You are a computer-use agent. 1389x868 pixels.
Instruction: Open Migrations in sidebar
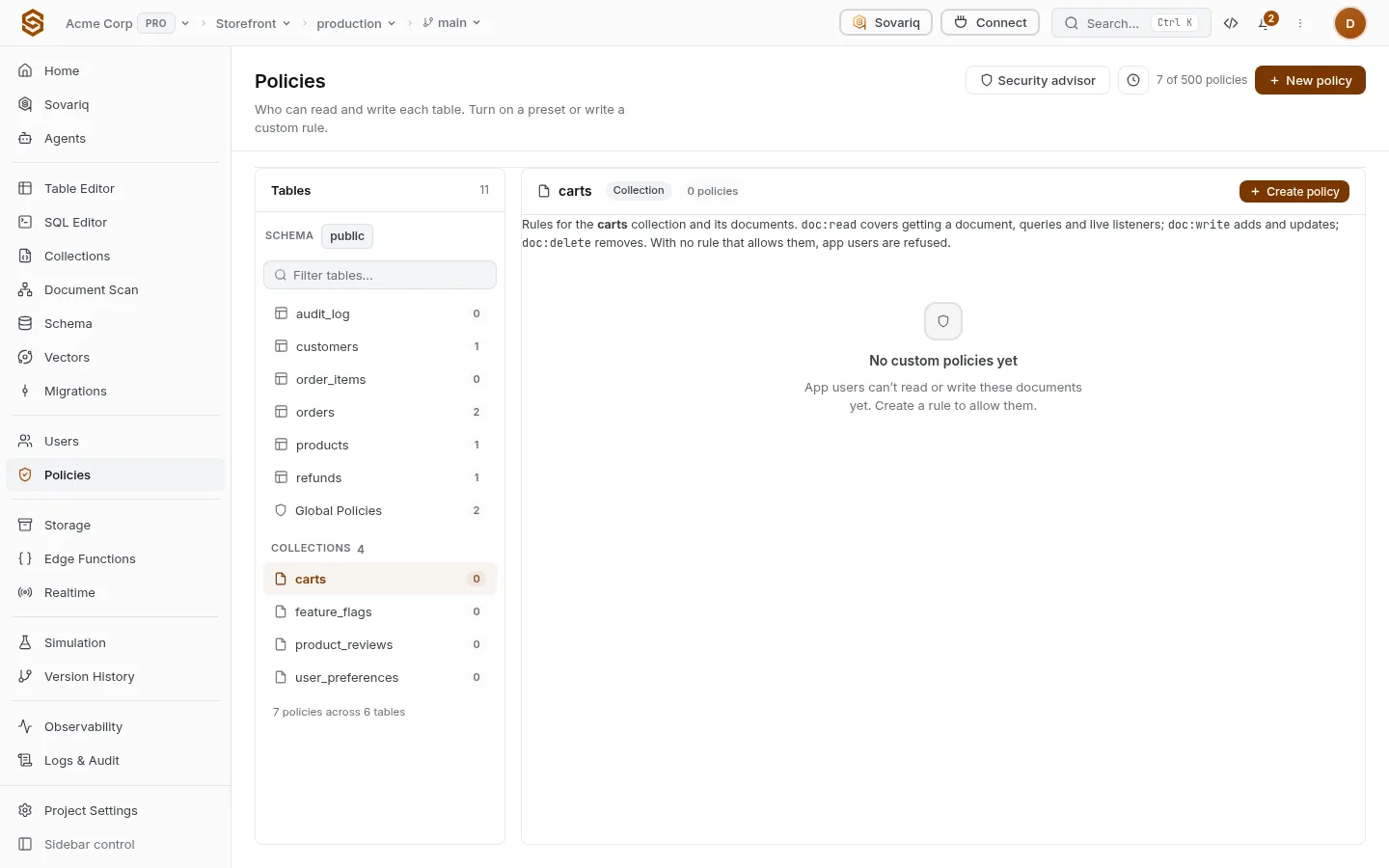coord(116,391)
